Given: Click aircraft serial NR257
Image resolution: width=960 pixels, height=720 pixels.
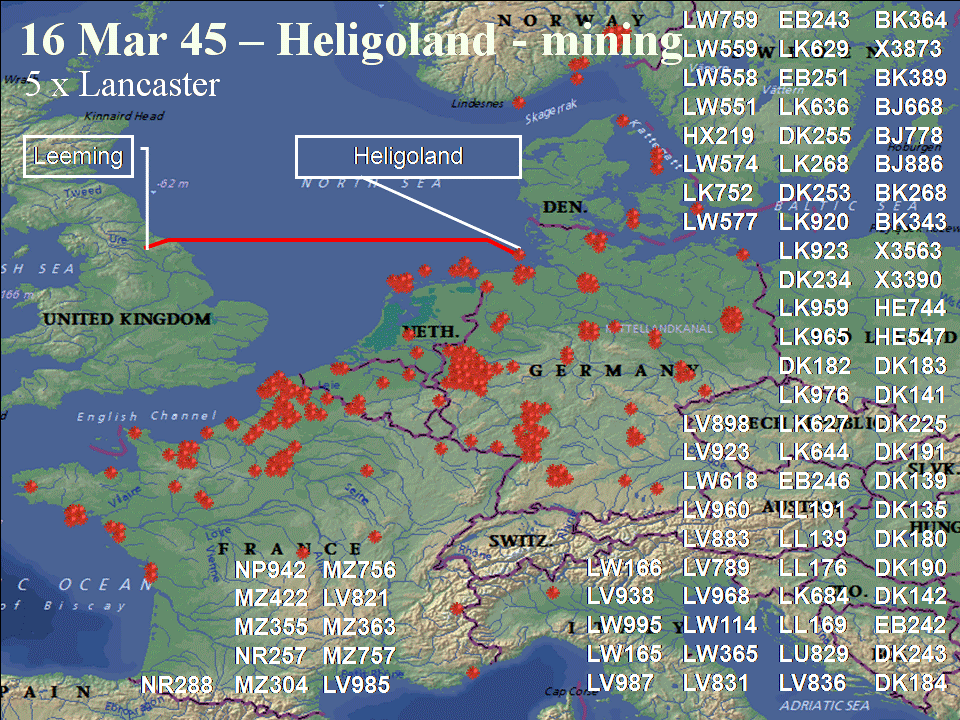Looking at the screenshot, I should click(x=270, y=656).
